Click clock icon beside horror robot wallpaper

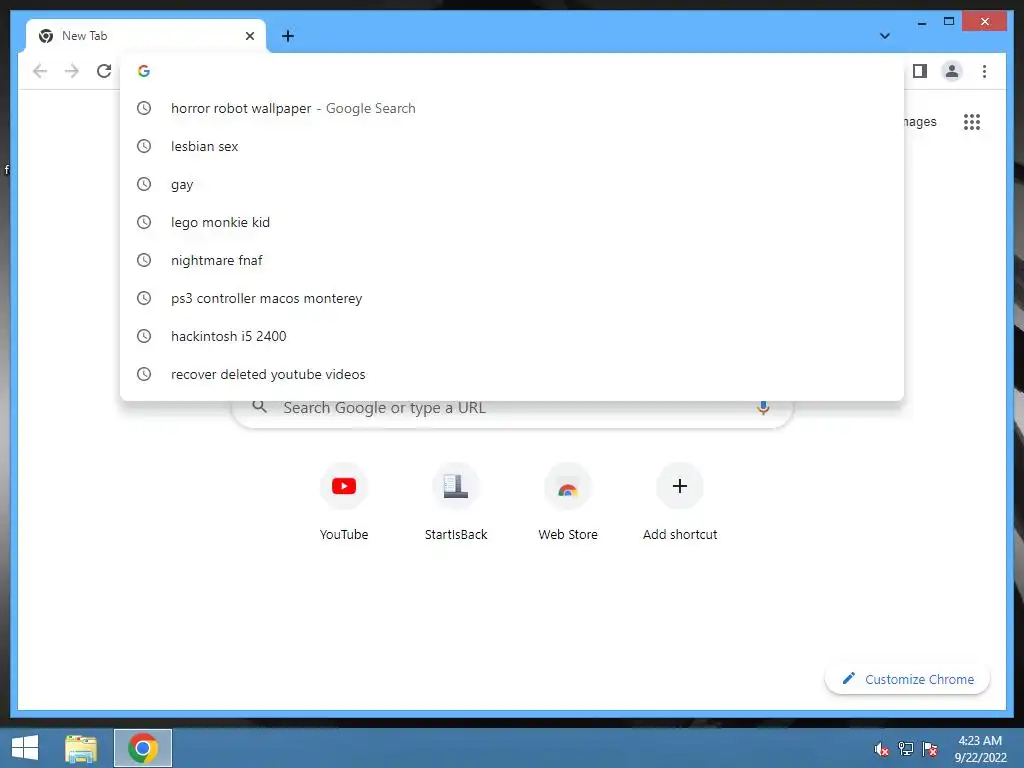144,108
